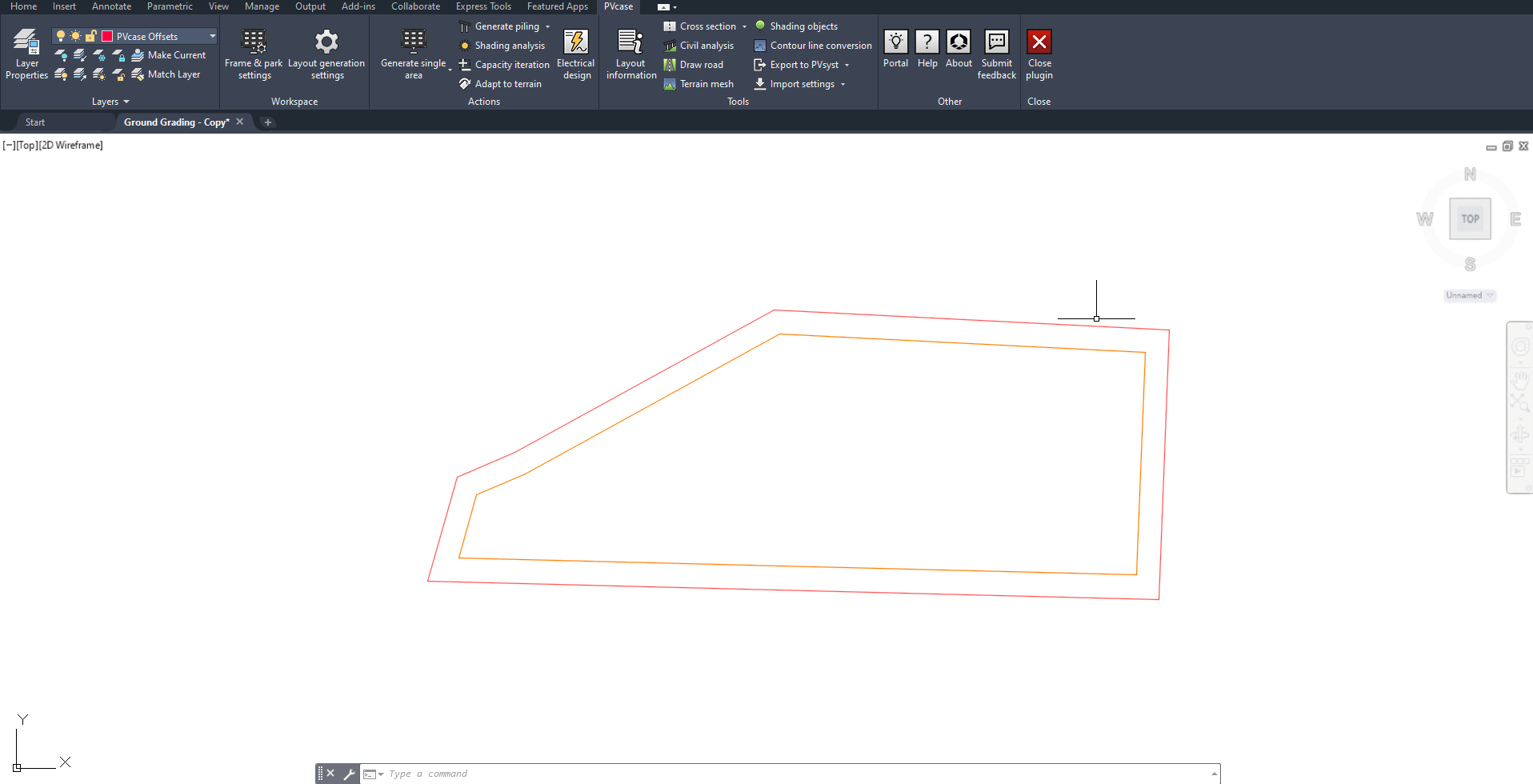
Task: Click the command line input field
Action: 560,773
